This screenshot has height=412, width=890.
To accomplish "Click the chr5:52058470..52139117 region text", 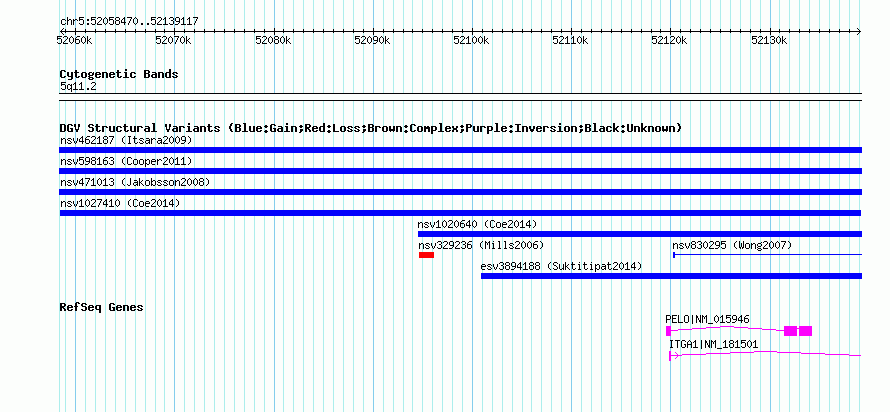I will tap(129, 22).
